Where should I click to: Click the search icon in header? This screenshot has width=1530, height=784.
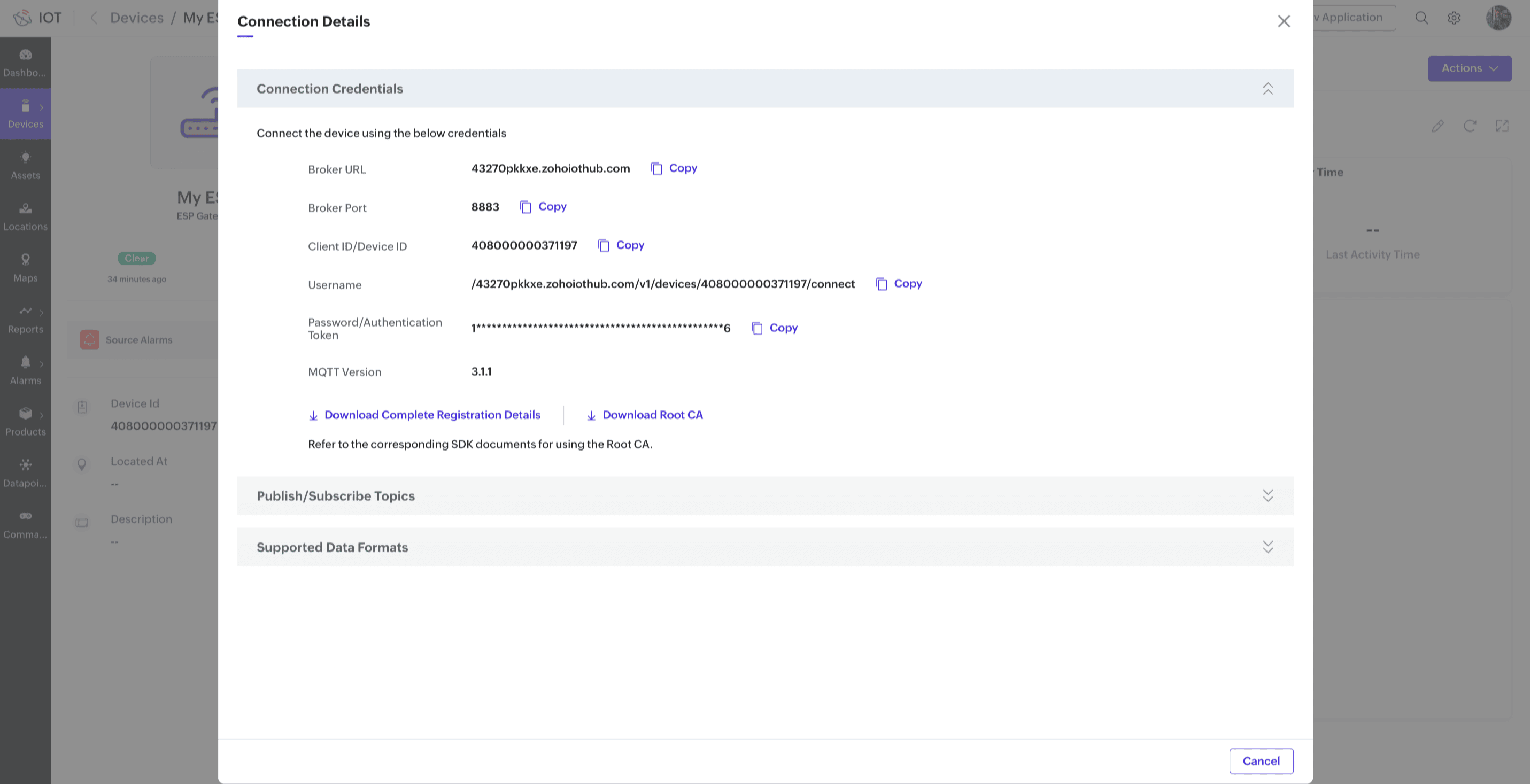tap(1421, 18)
